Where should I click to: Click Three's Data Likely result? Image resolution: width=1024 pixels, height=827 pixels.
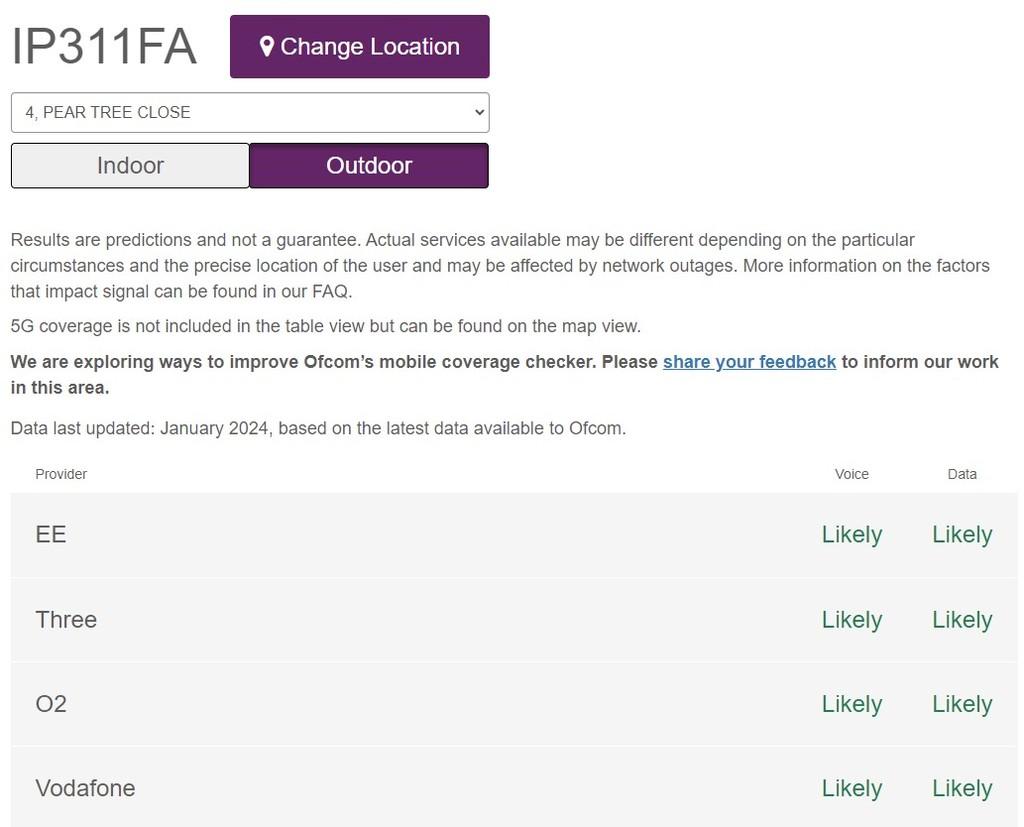(962, 619)
